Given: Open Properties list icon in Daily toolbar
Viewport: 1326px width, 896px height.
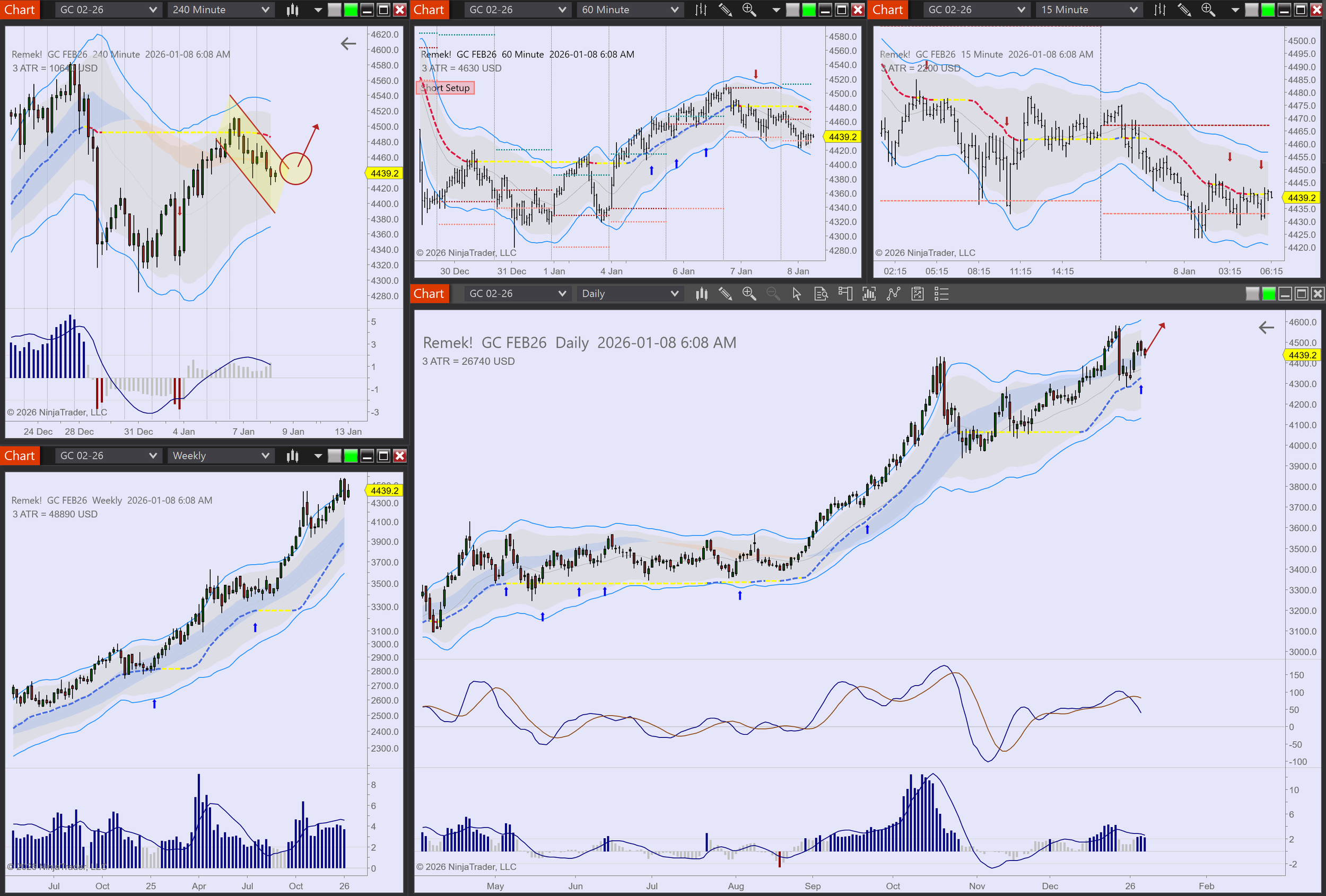Looking at the screenshot, I should point(941,294).
